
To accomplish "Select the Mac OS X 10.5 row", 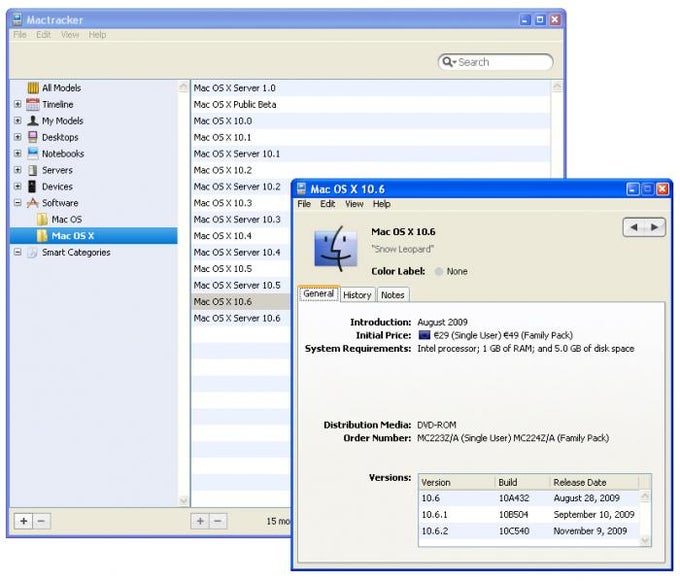I will pyautogui.click(x=241, y=269).
